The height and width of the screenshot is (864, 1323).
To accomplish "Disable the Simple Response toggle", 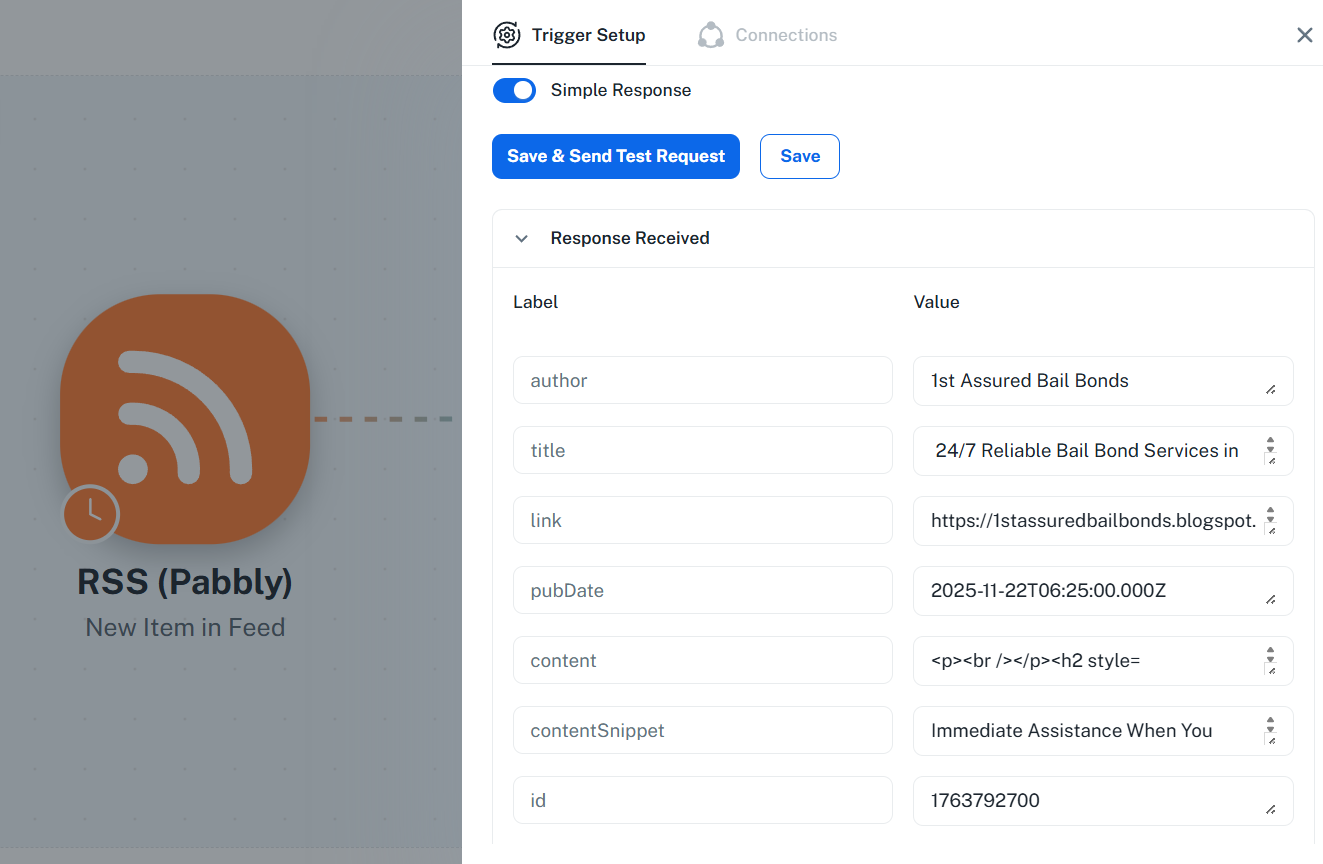I will [515, 90].
